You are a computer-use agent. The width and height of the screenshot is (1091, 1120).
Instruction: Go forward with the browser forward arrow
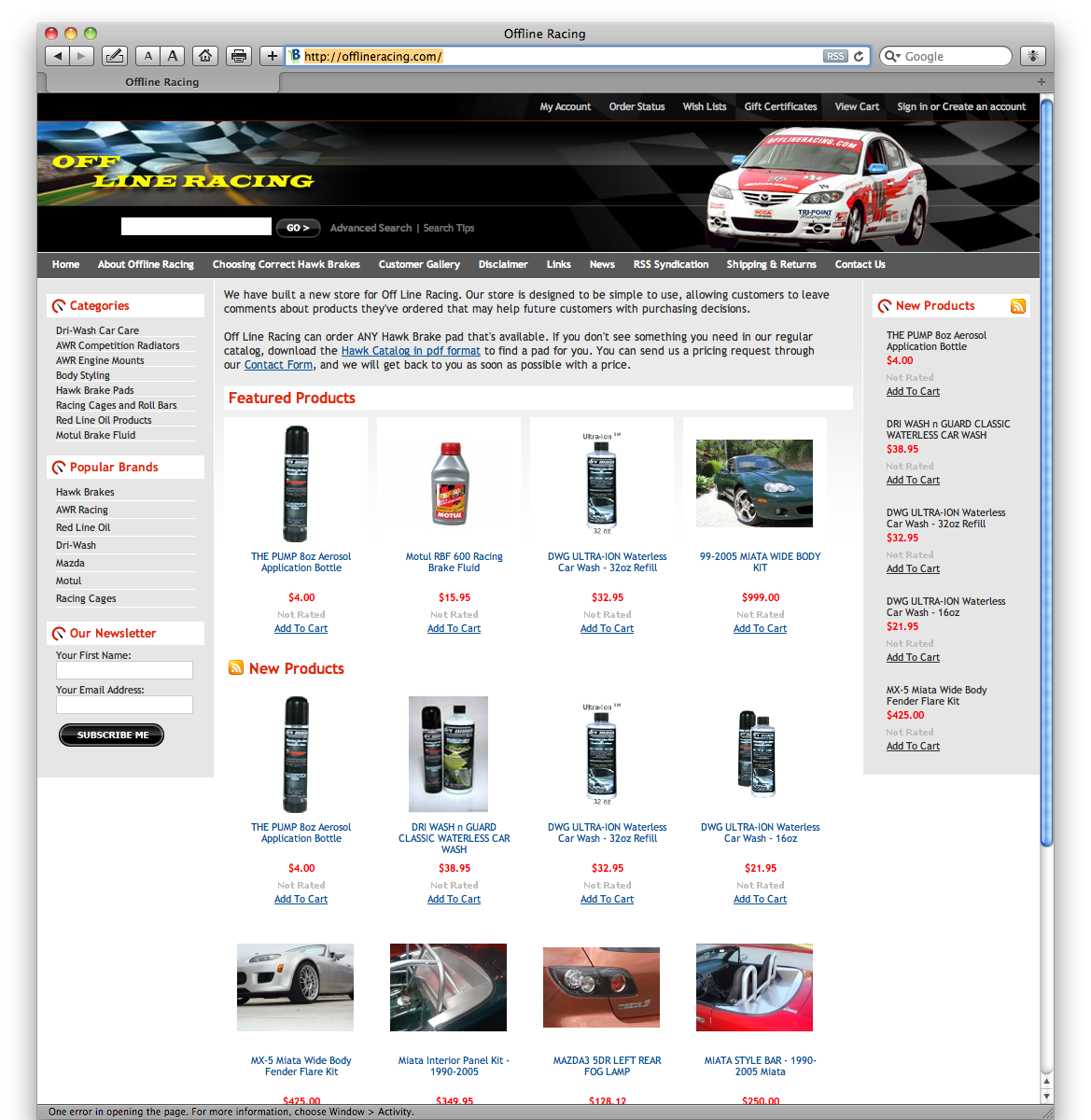(x=82, y=56)
